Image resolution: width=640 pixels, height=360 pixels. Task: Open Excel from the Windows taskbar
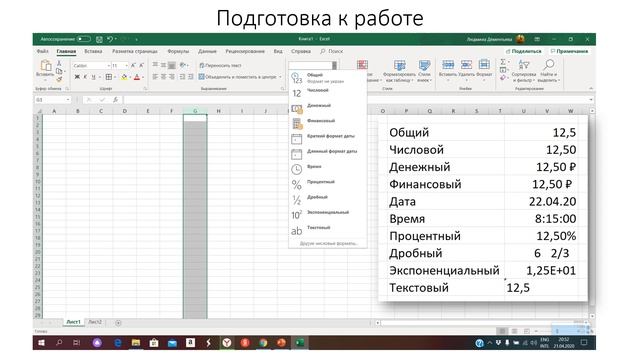(300, 343)
